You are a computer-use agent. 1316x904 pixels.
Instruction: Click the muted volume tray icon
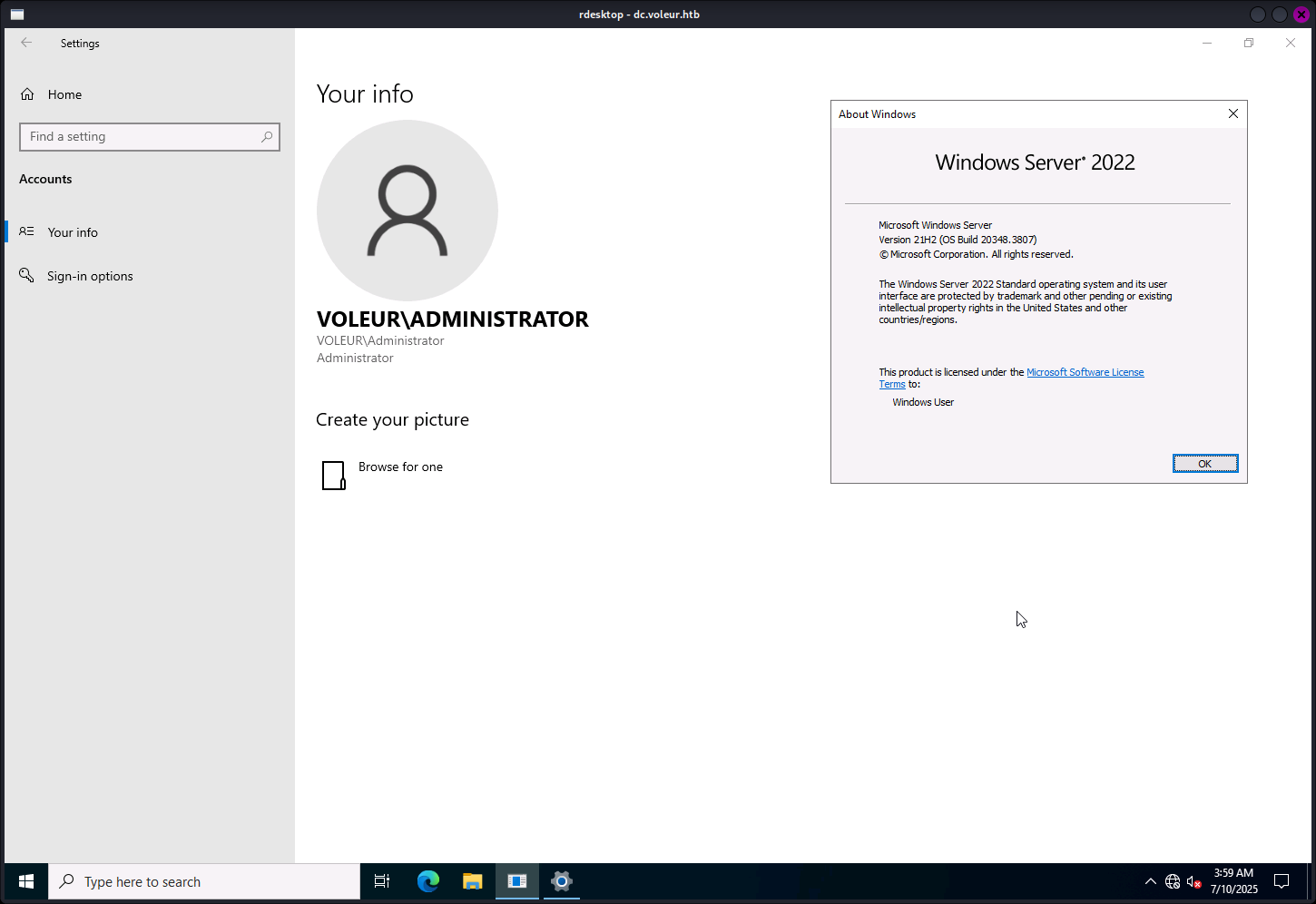point(1194,881)
